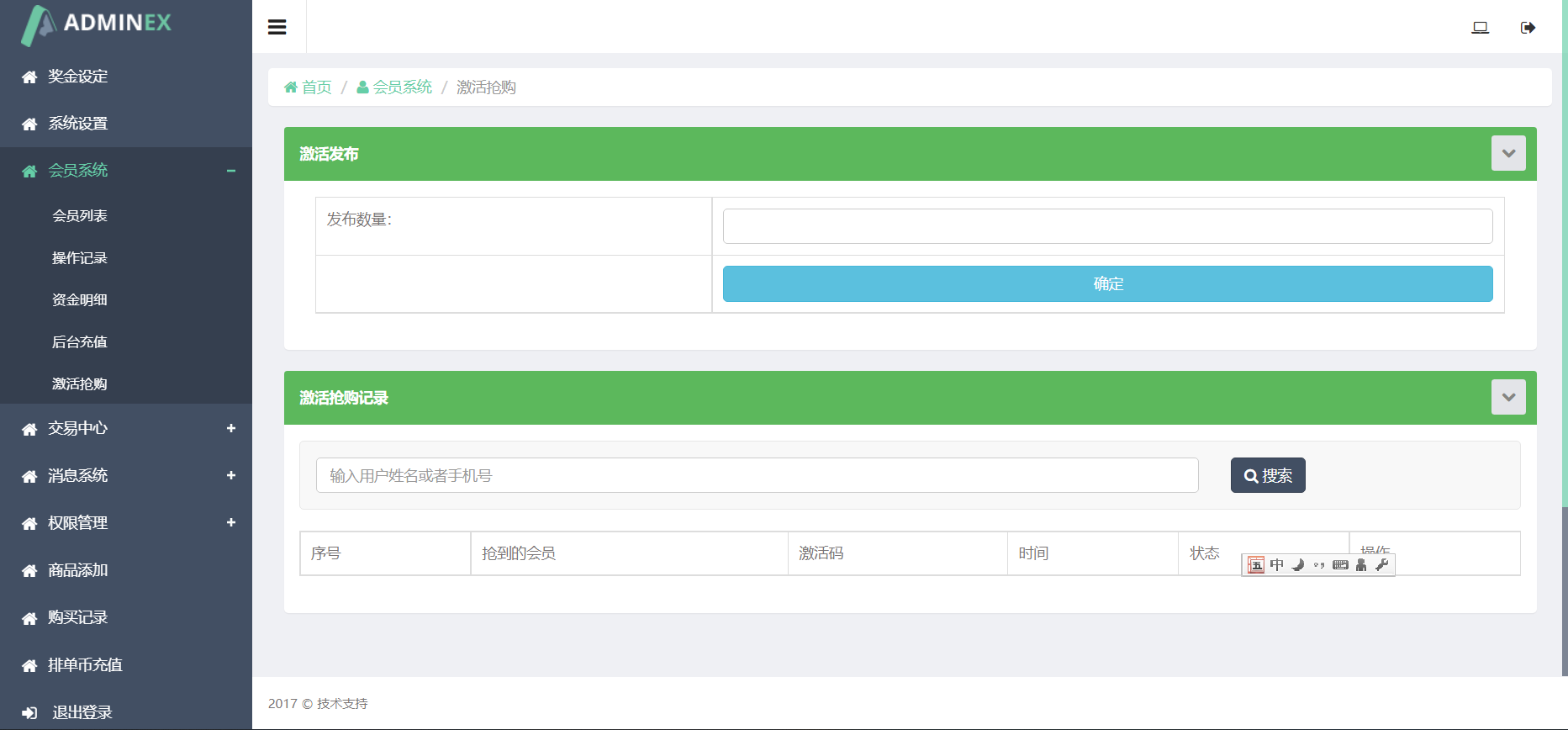
Task: Open the soft keyboard from the IME bar
Action: click(x=1340, y=564)
